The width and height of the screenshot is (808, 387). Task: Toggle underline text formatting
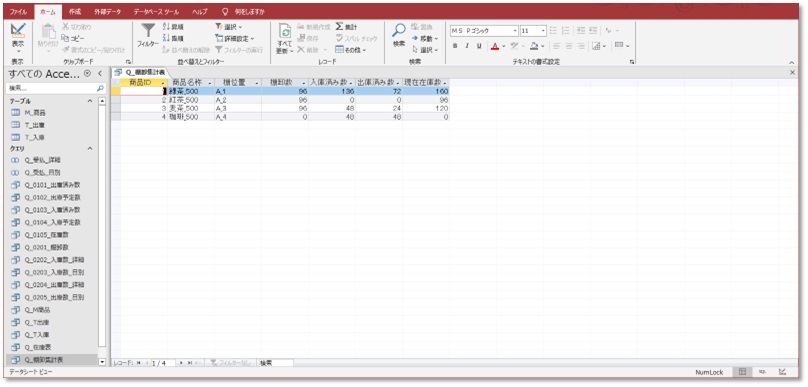pyautogui.click(x=479, y=46)
